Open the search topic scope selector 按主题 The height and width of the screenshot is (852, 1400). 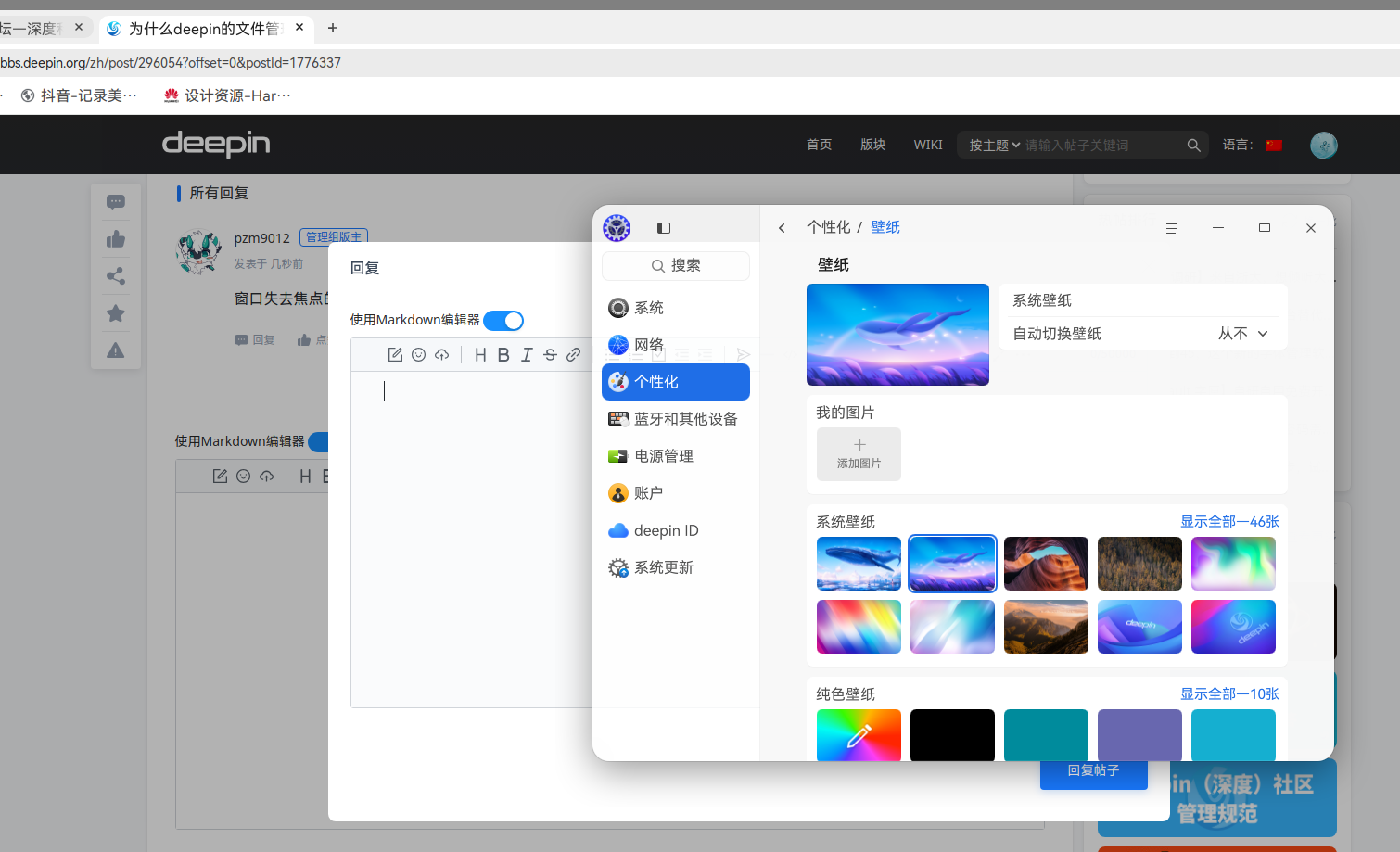click(992, 145)
